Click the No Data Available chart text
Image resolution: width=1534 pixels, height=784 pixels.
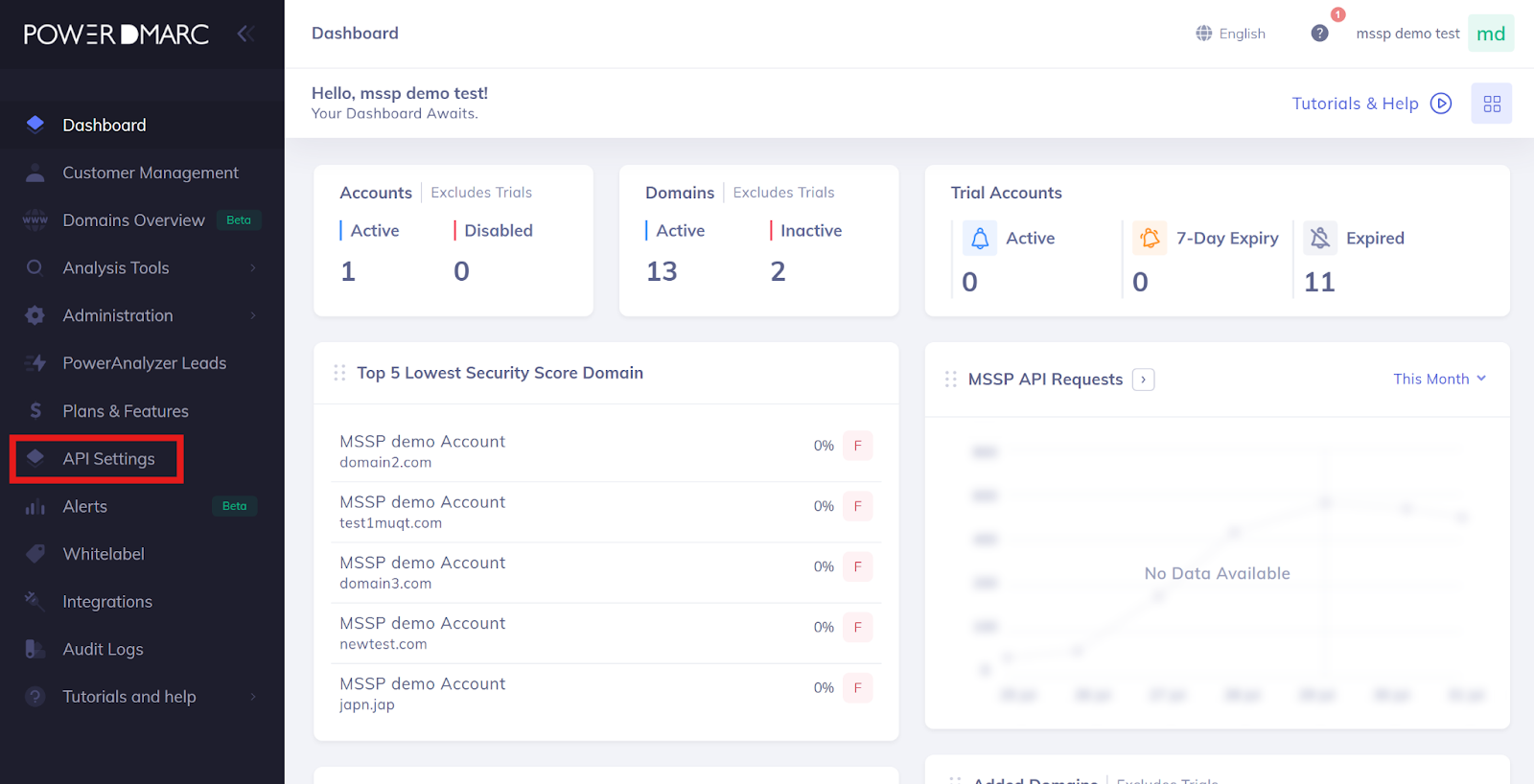pyautogui.click(x=1217, y=573)
